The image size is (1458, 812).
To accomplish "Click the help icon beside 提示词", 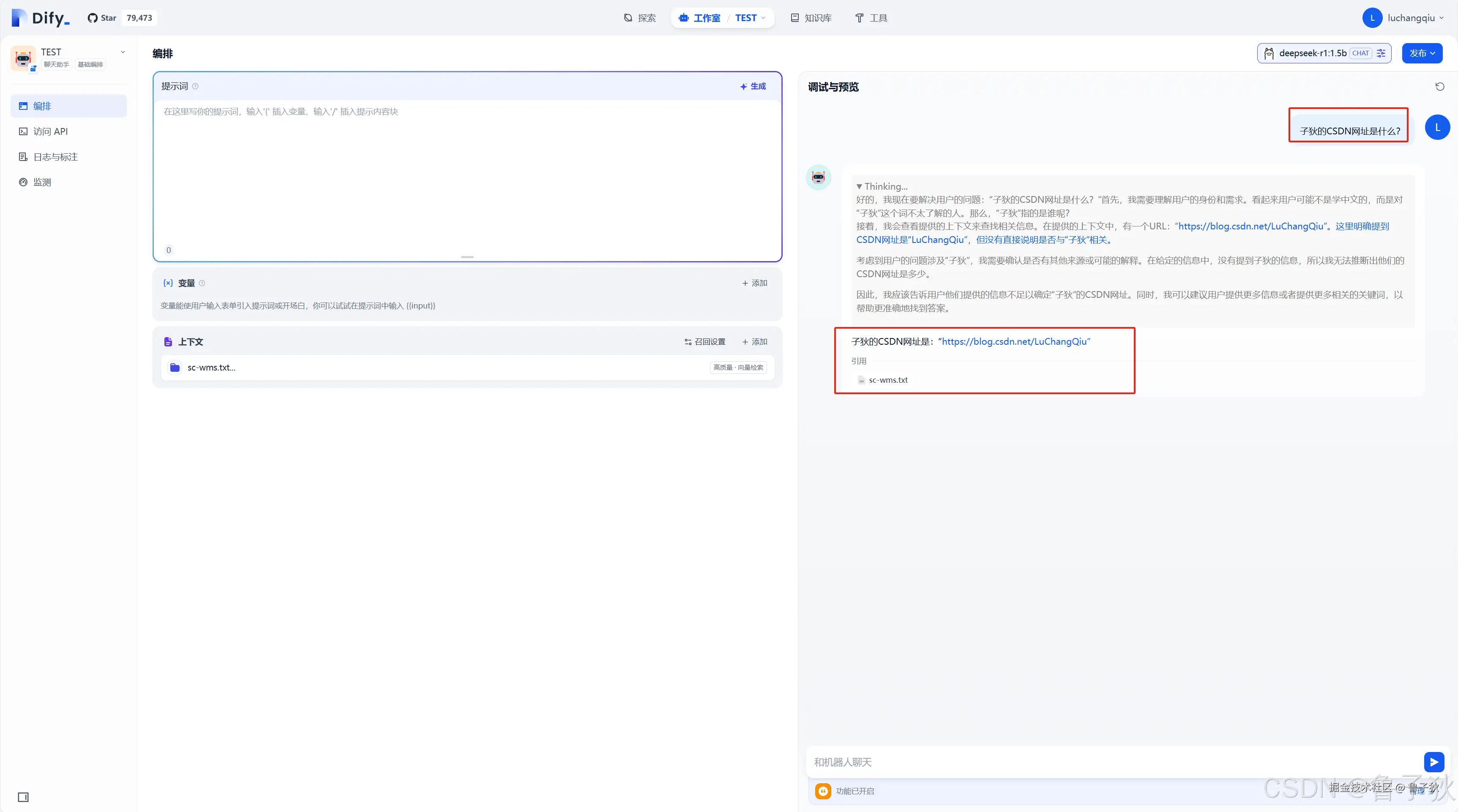I will [195, 86].
